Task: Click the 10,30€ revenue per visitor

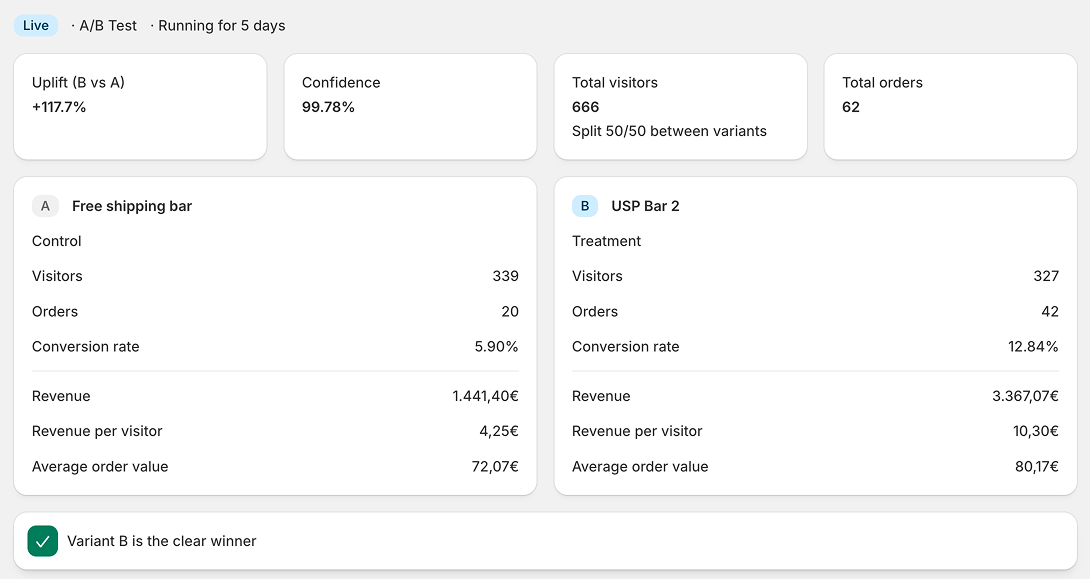Action: pyautogui.click(x=1036, y=431)
